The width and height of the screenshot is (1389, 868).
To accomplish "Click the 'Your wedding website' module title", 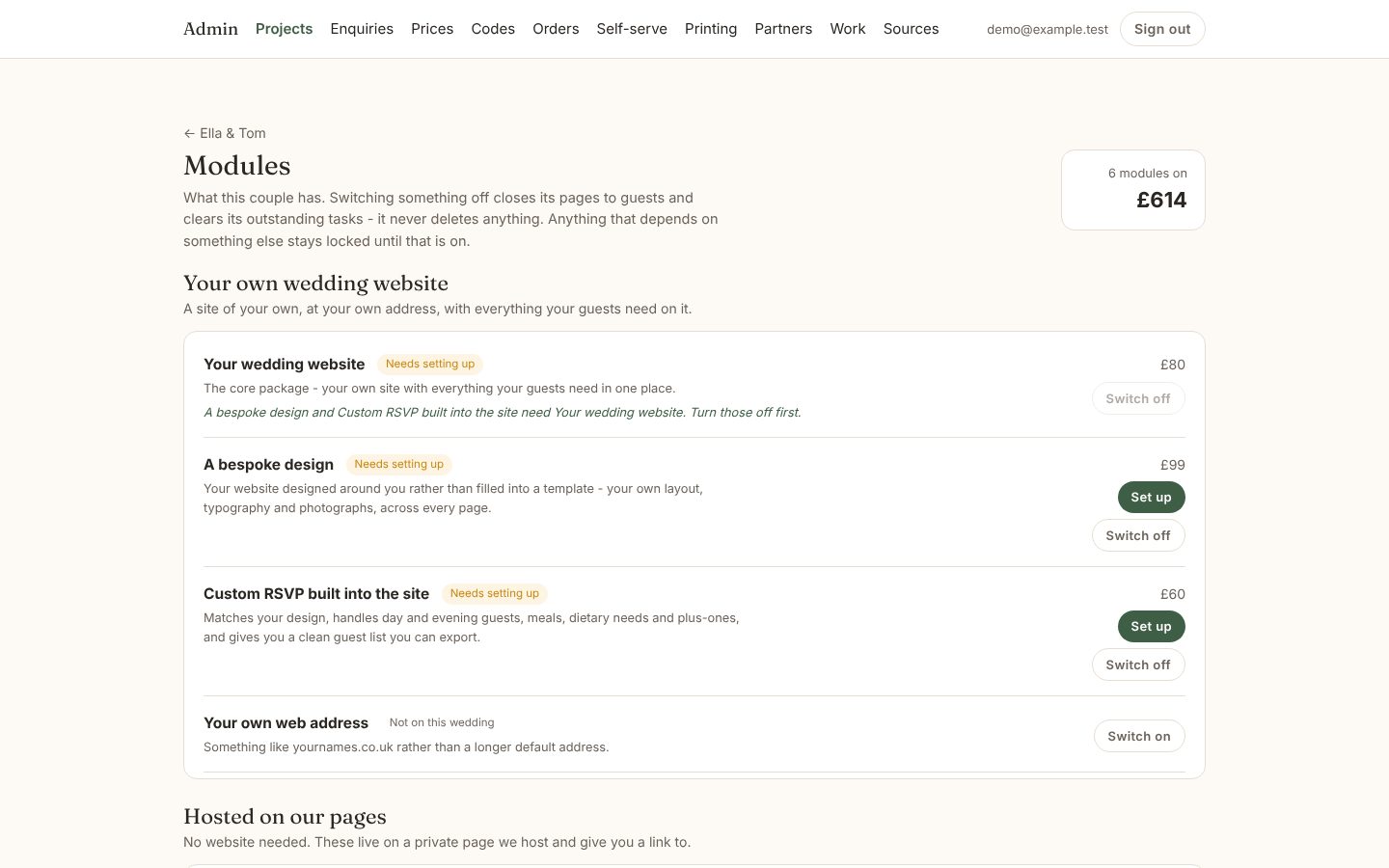I will 284,364.
